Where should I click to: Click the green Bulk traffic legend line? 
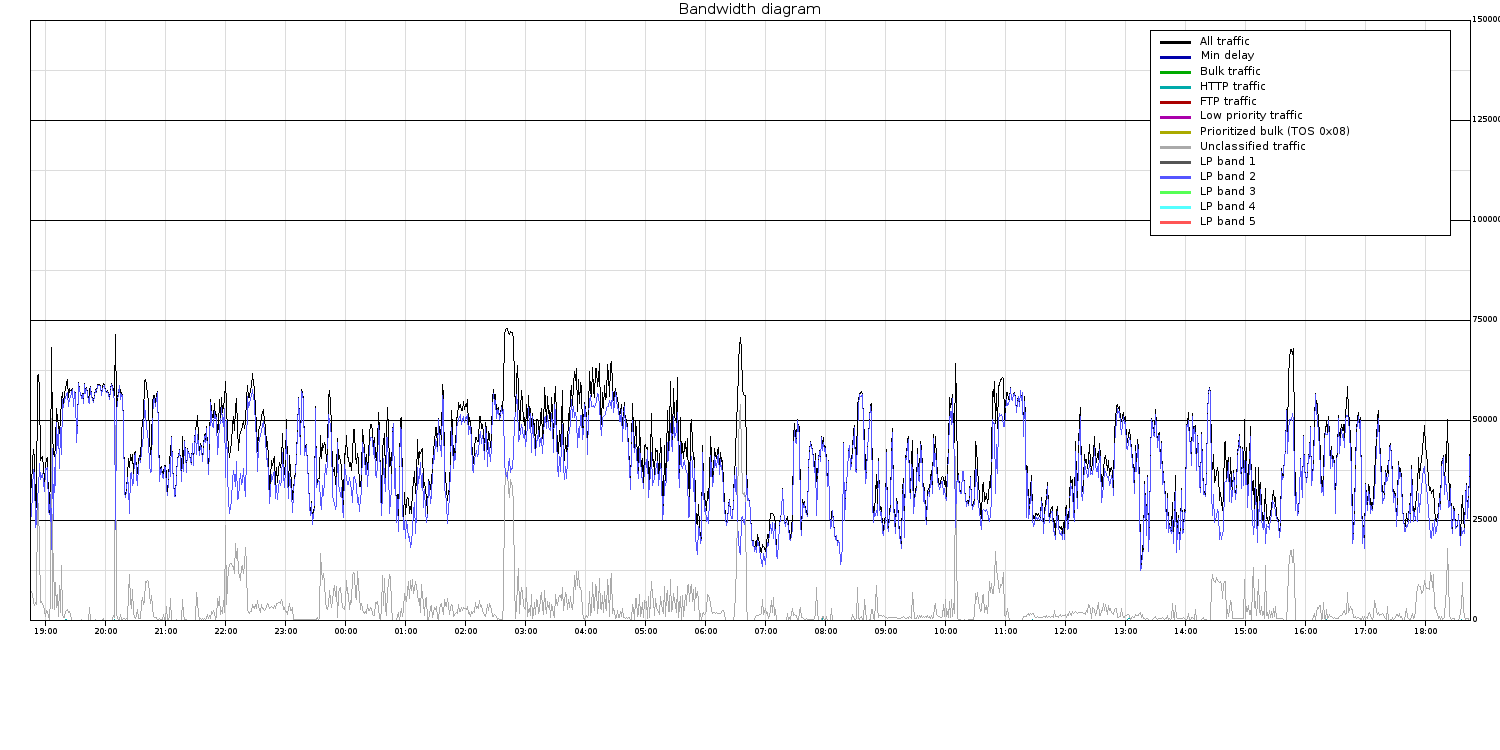pos(1175,72)
